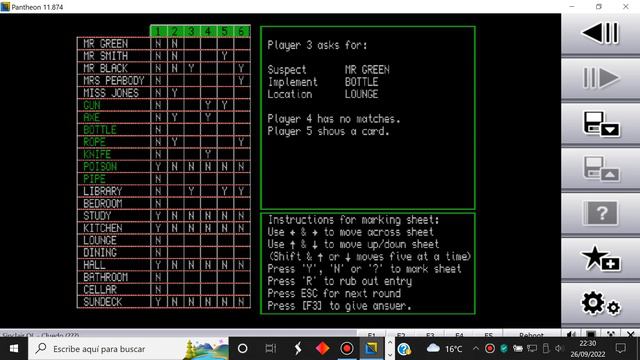
Task: Click the Pantheon emulator taskbar icon
Action: coord(371,349)
